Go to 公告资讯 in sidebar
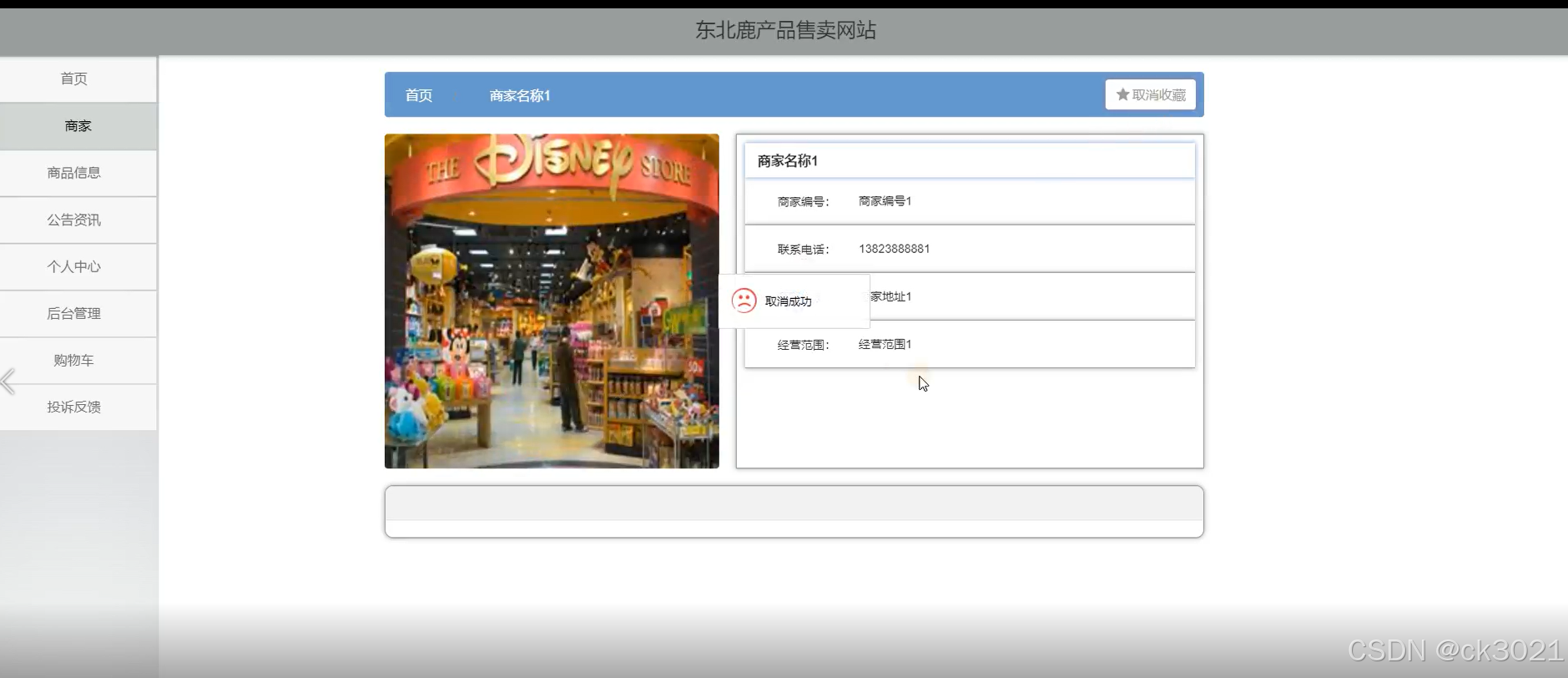 [78, 220]
